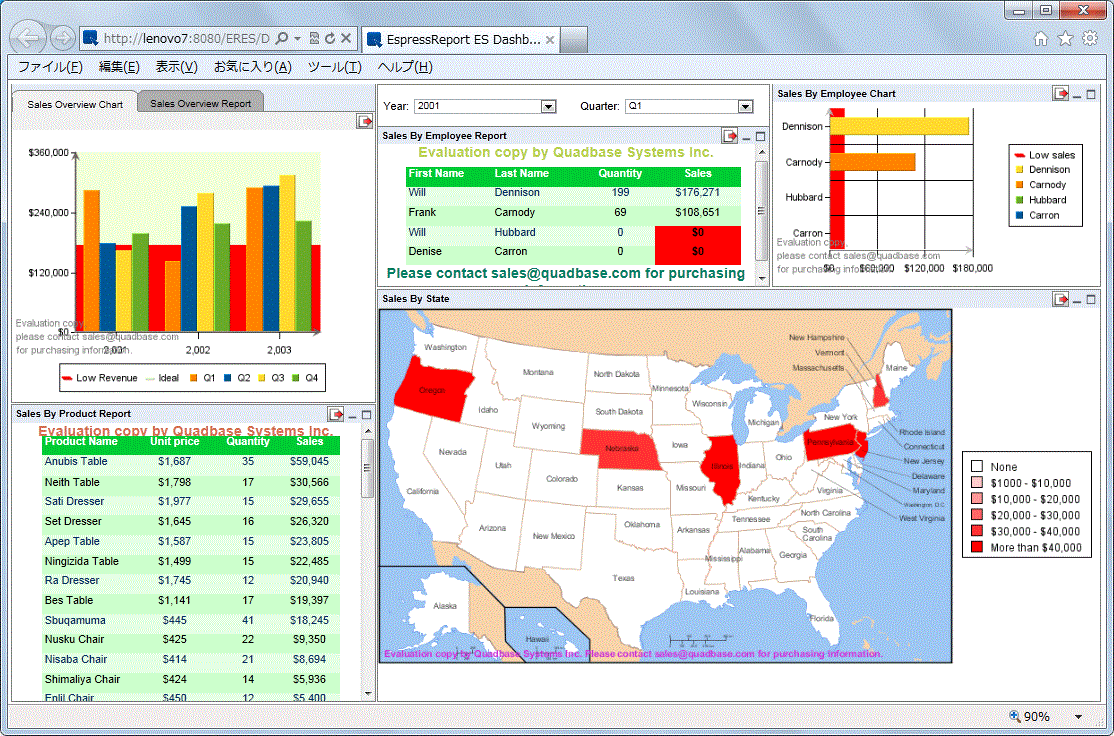Viewport: 1114px width, 736px height.
Task: Click scroll-up arrow in Sales By Product Report
Action: (367, 431)
